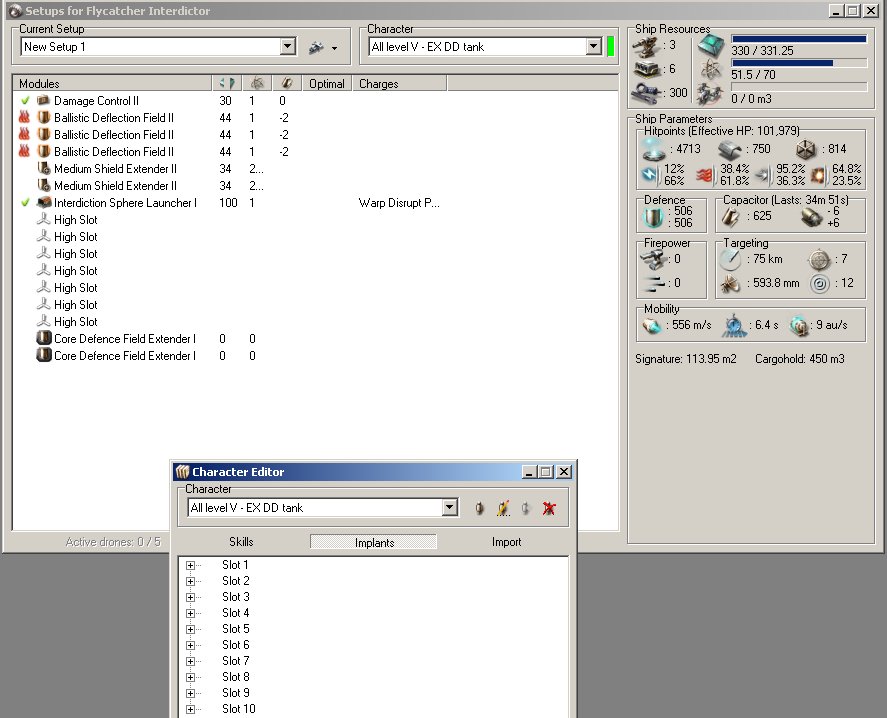
Task: Click the capacitor column header icon
Action: click(x=287, y=84)
